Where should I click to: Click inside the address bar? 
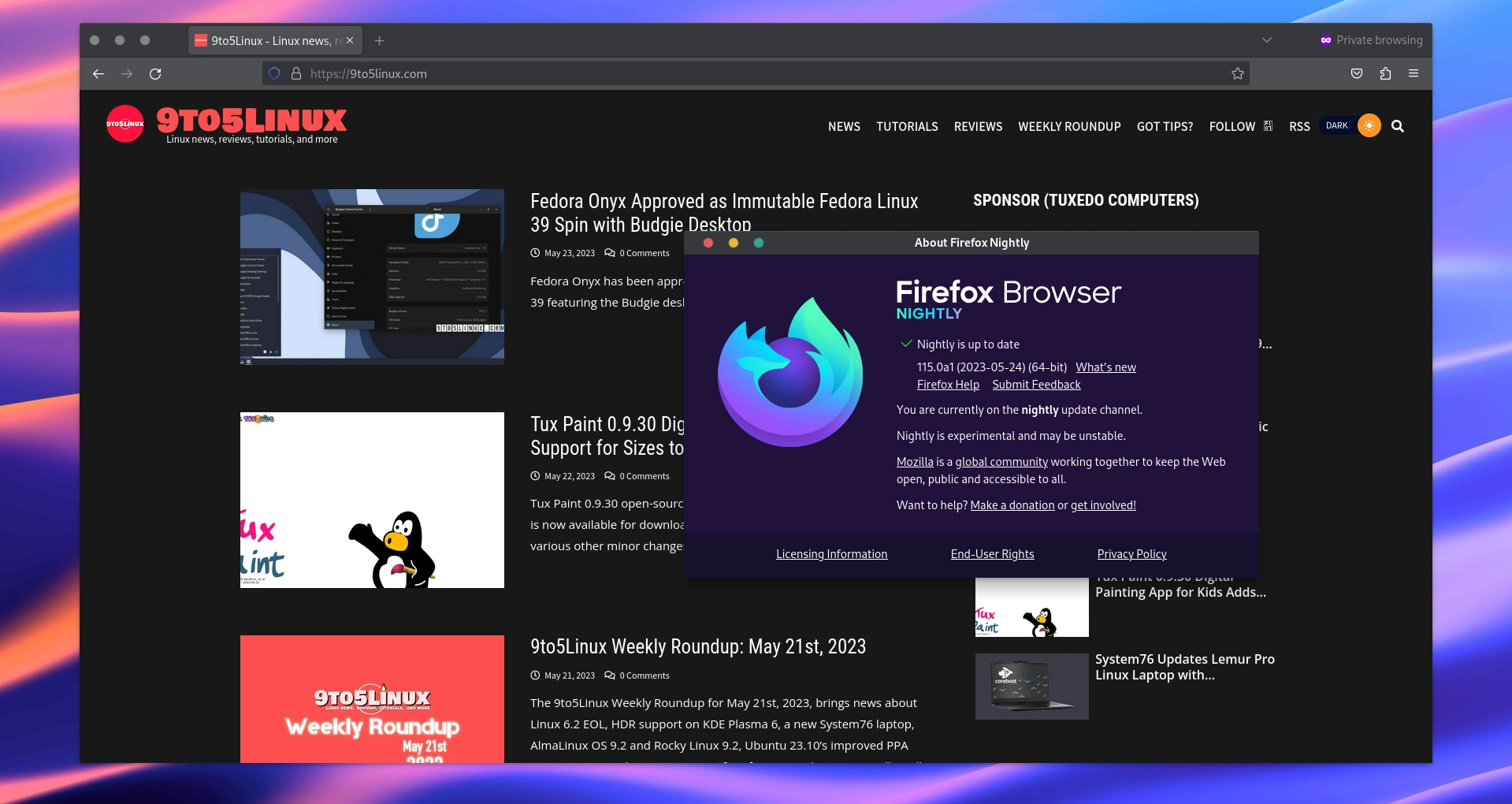(x=552, y=73)
